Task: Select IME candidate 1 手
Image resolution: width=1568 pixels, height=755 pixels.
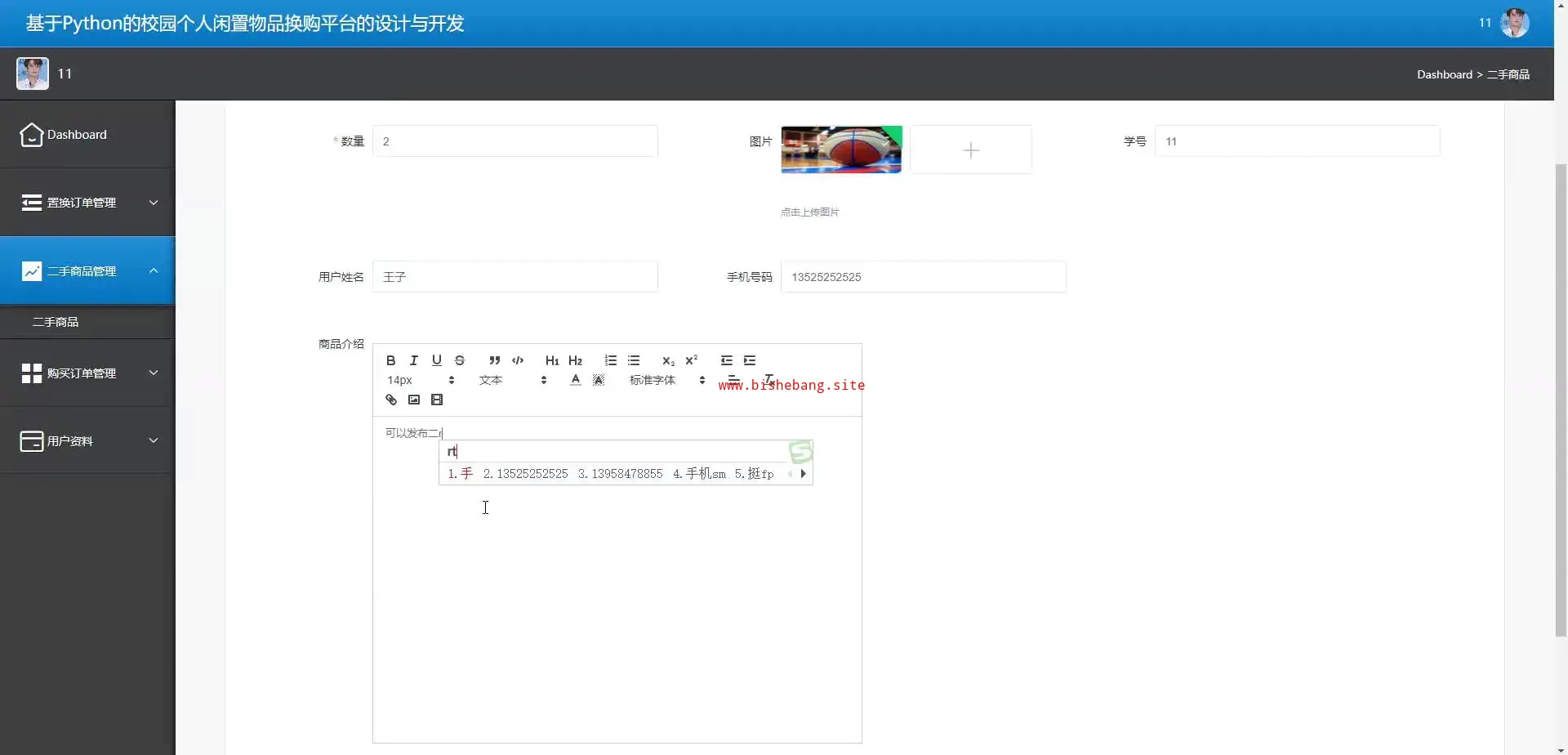Action: (x=461, y=474)
